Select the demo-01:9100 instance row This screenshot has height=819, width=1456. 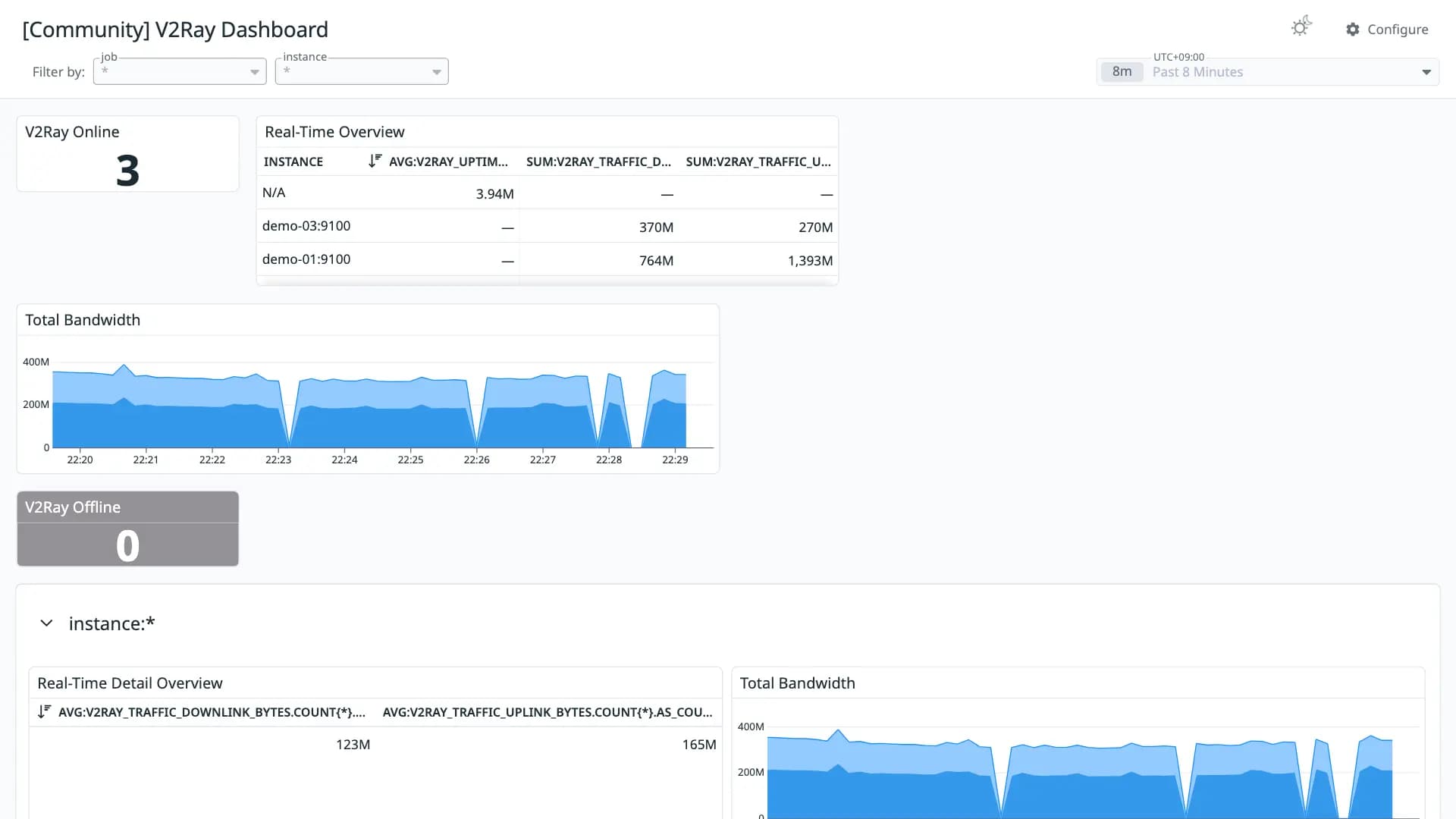[548, 259]
